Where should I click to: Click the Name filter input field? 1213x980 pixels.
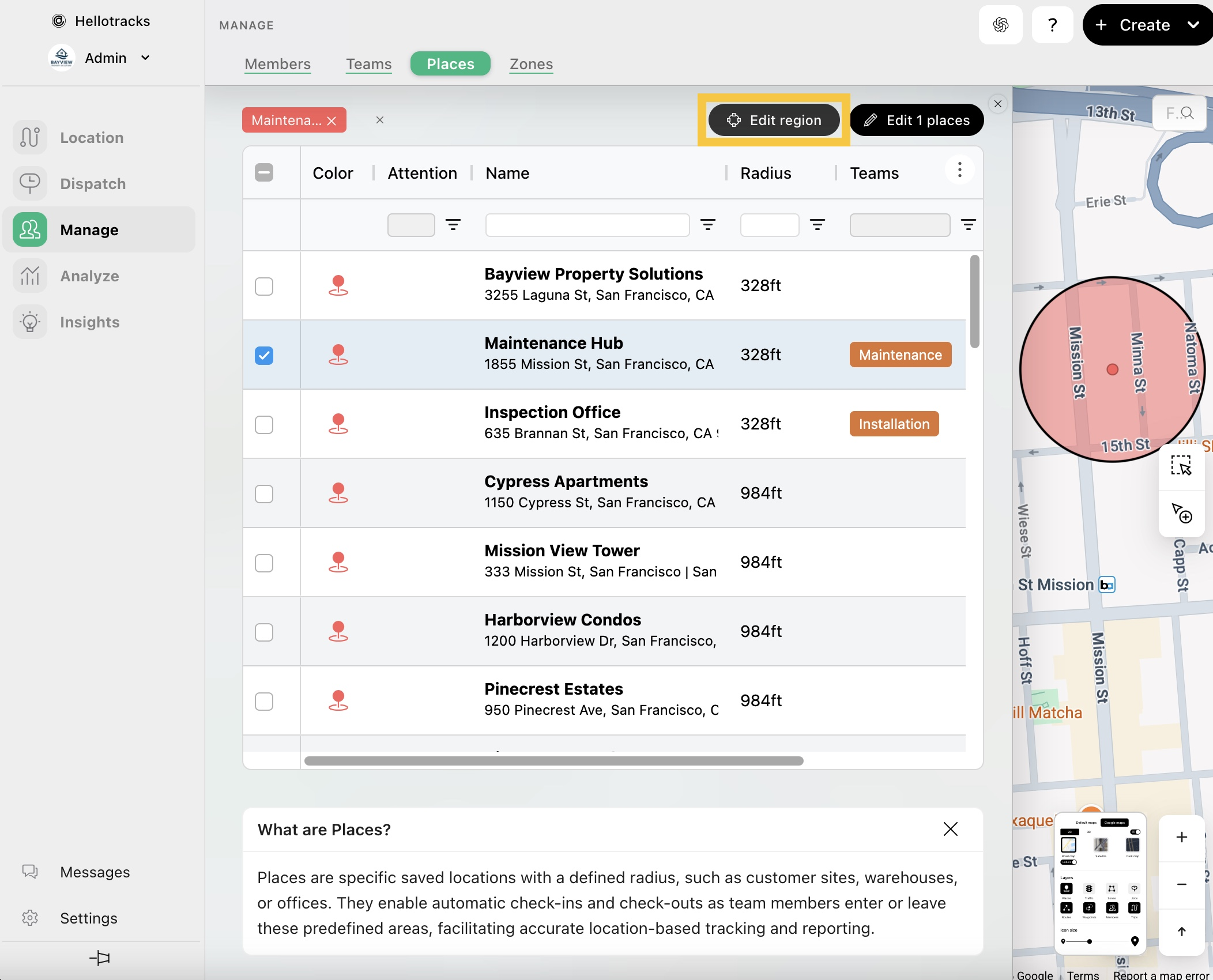[587, 225]
